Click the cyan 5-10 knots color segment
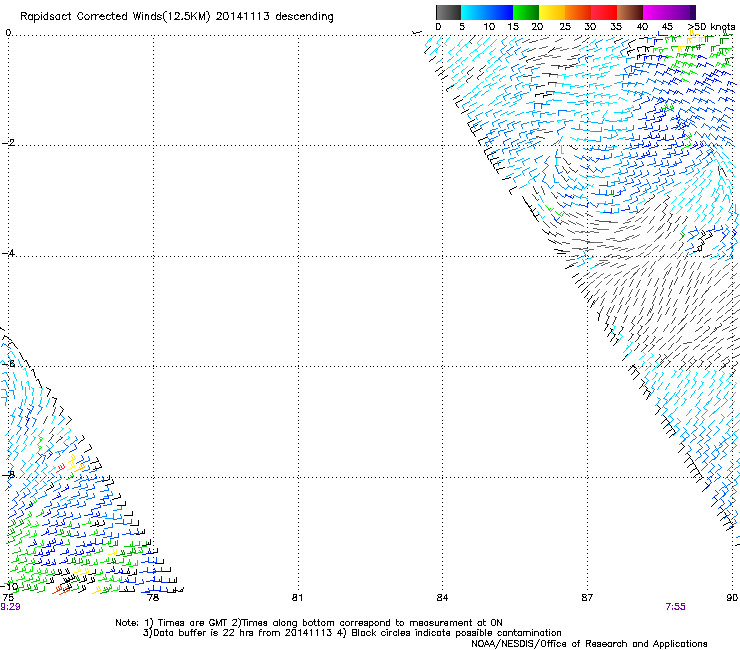Screen dimensions: 740x650 click(x=474, y=12)
